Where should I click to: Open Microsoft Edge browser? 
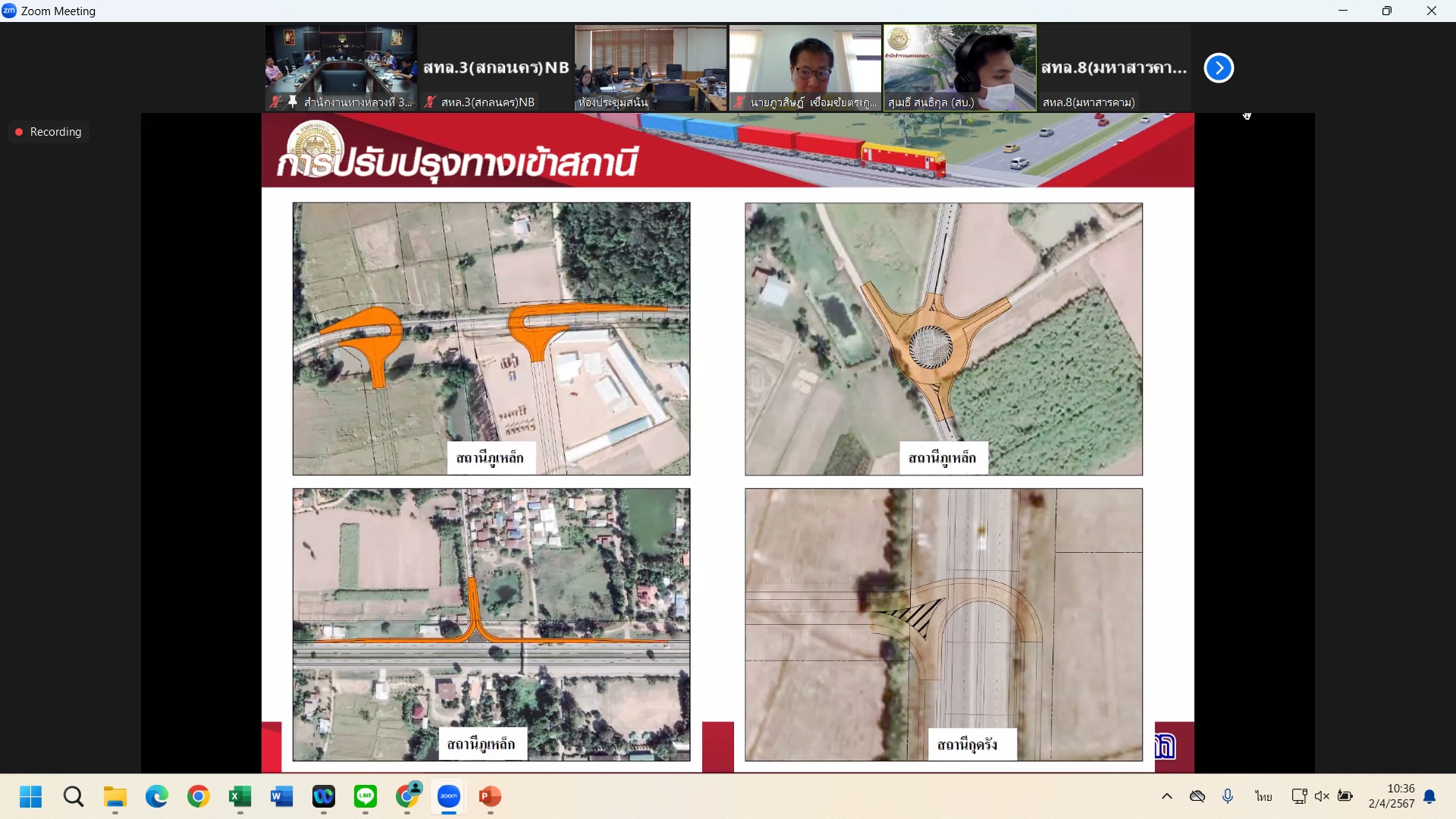157,796
